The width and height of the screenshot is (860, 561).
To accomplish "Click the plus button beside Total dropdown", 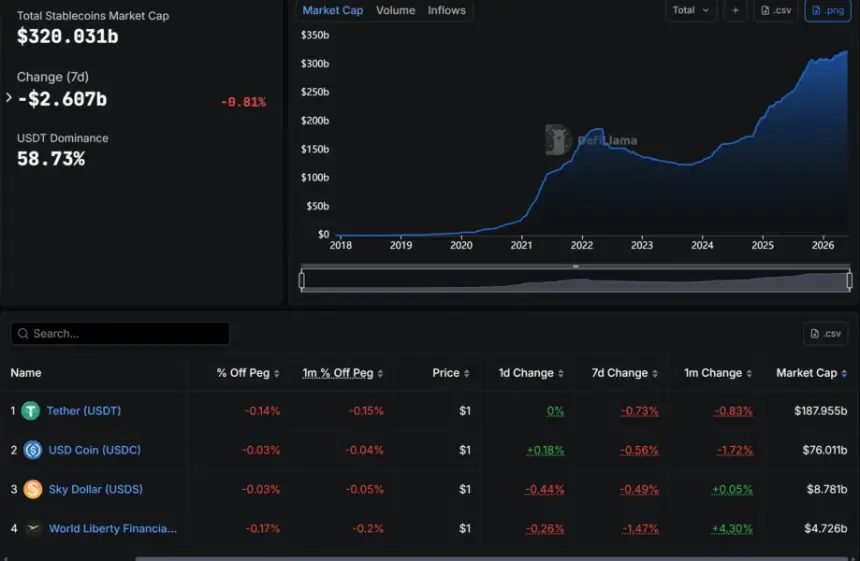I will click(735, 10).
